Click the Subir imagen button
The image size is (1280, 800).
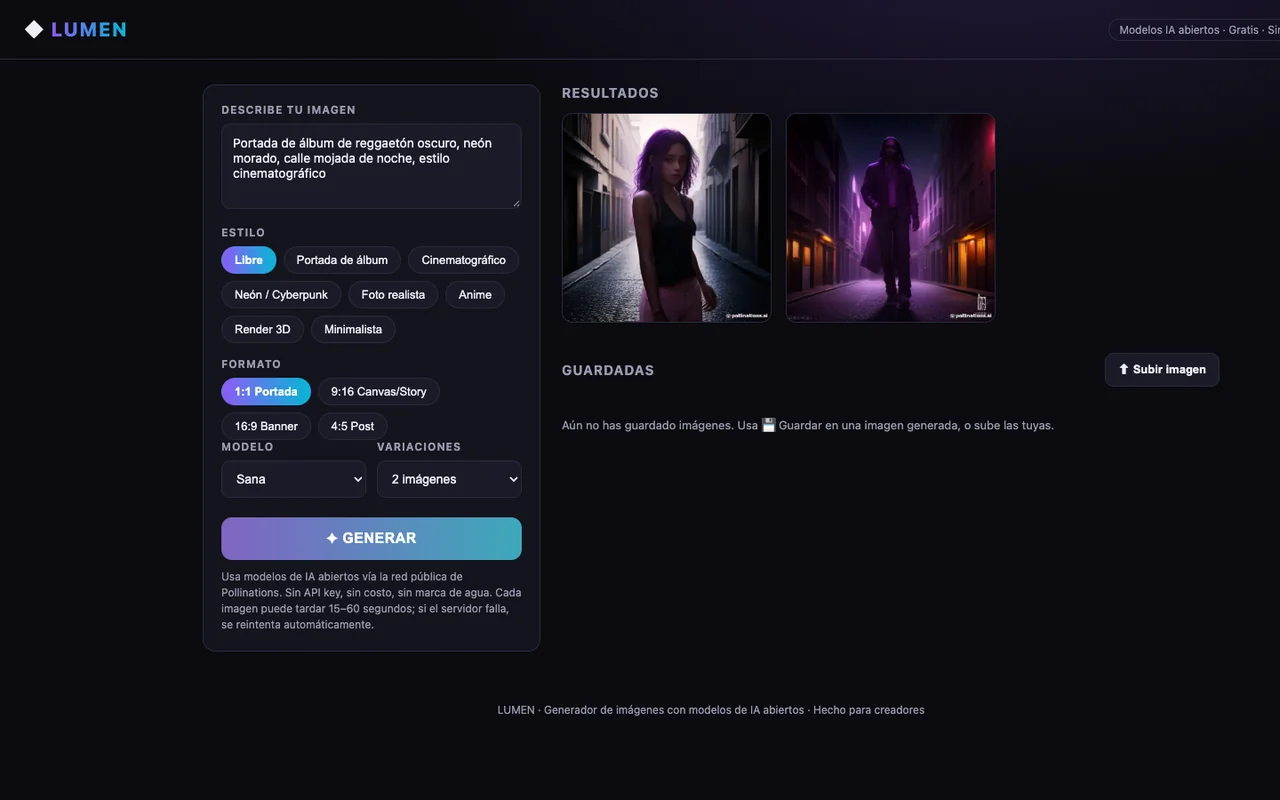coord(1162,369)
